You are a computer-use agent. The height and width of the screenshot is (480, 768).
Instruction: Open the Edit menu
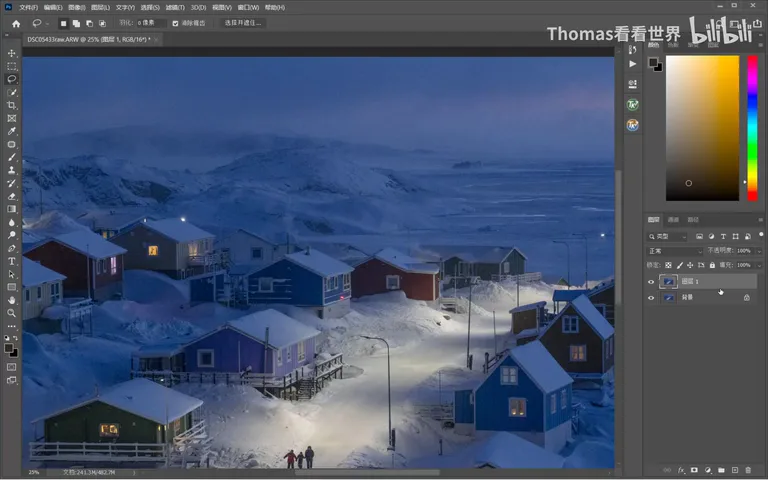point(53,7)
